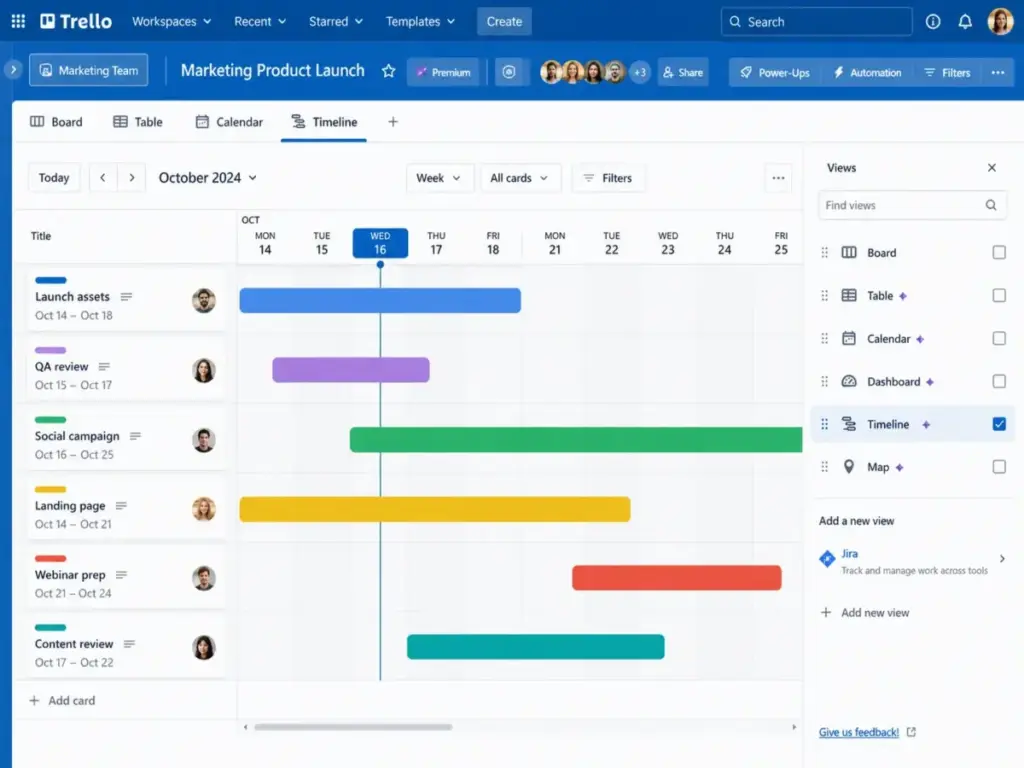
Task: Open the information help icon
Action: tap(933, 22)
